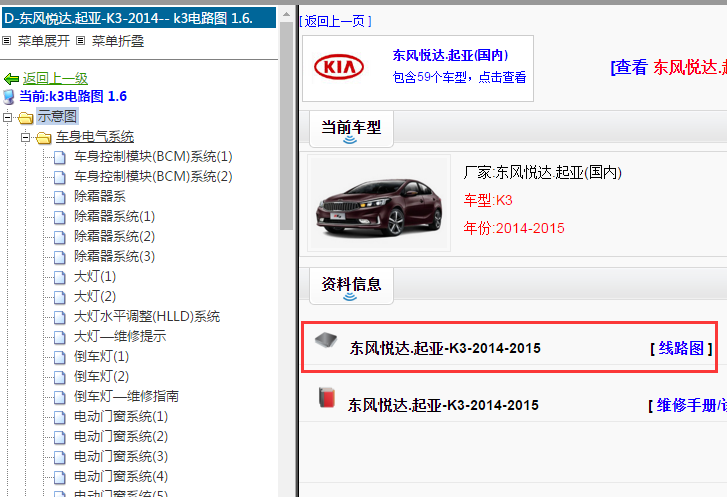The width and height of the screenshot is (727, 497).
Task: Open 电动门窗系统(2) item
Action: point(121,437)
